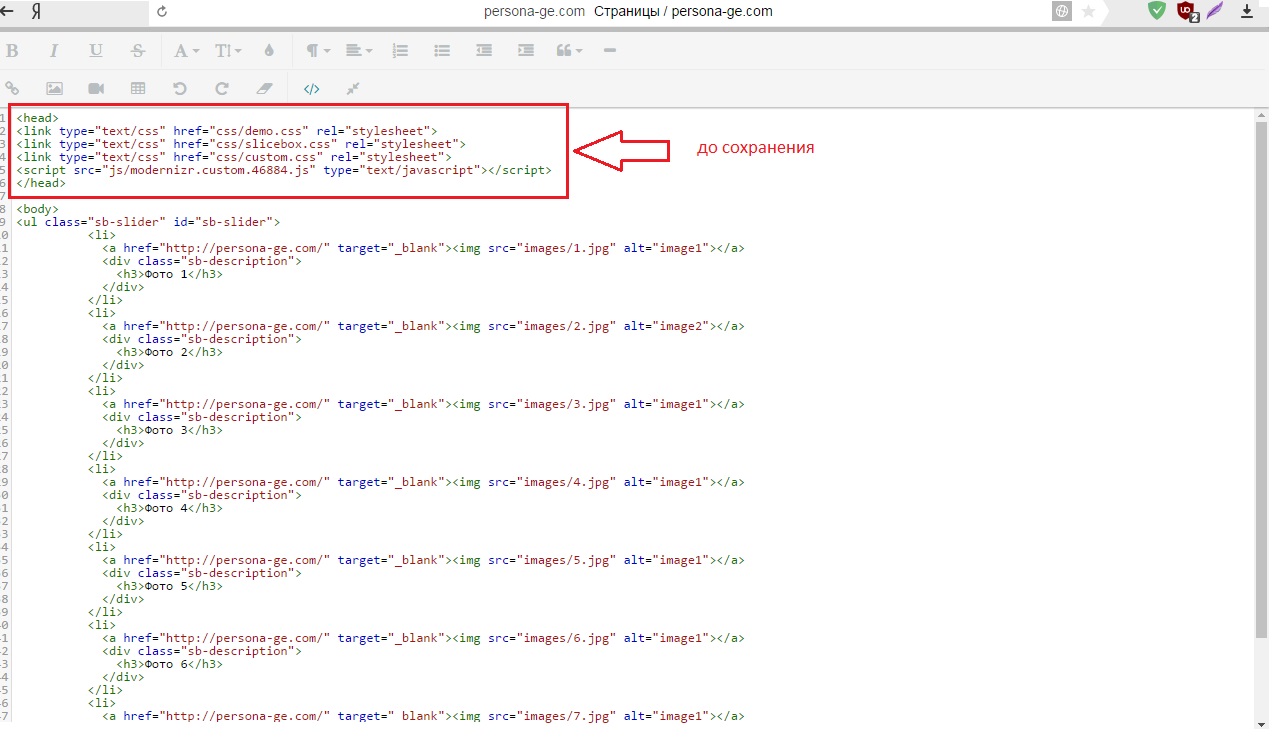Insert an unordered bullet list

tap(442, 51)
